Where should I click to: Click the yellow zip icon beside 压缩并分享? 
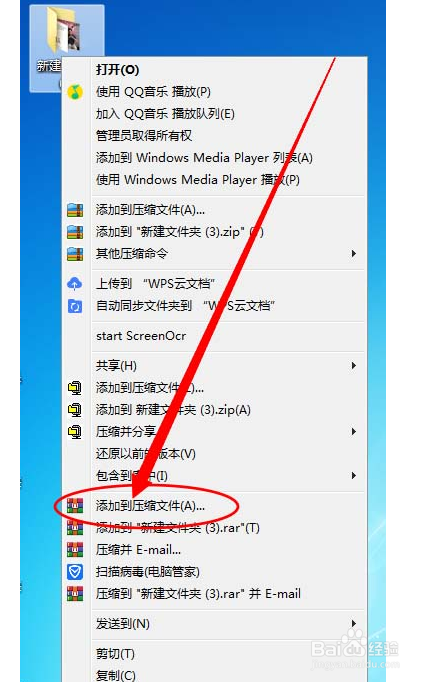(x=75, y=431)
